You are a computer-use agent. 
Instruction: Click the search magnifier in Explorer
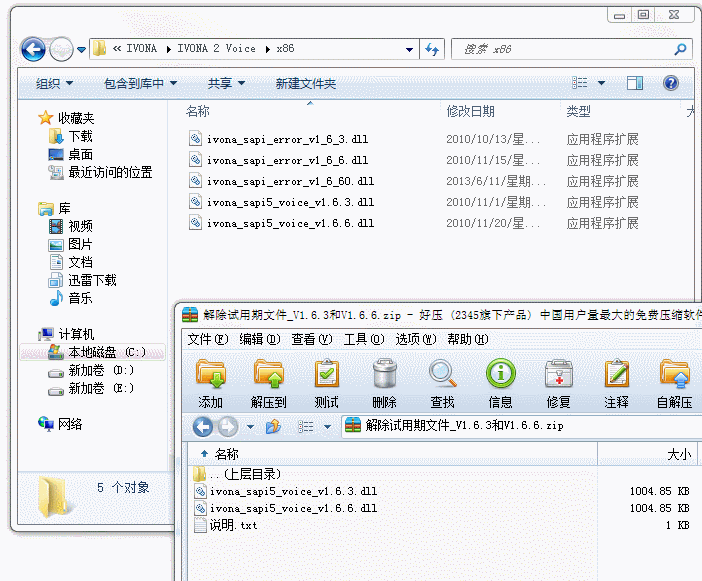[x=681, y=49]
